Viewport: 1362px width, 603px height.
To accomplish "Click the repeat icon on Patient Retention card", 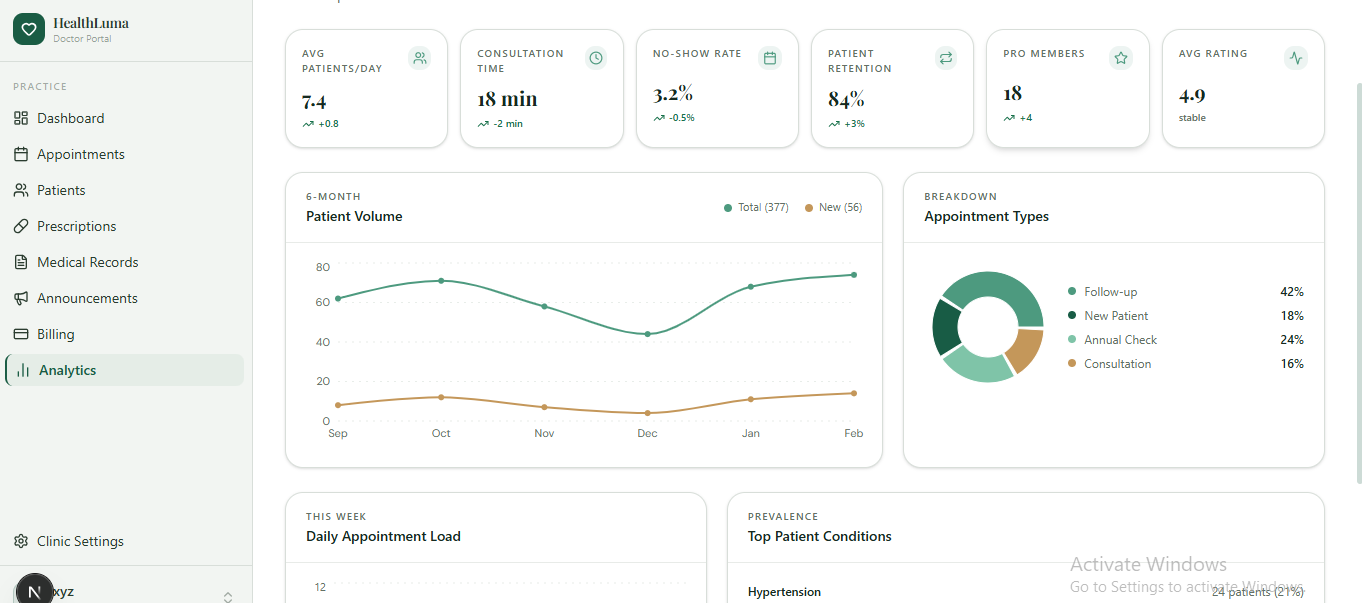I will 945,58.
